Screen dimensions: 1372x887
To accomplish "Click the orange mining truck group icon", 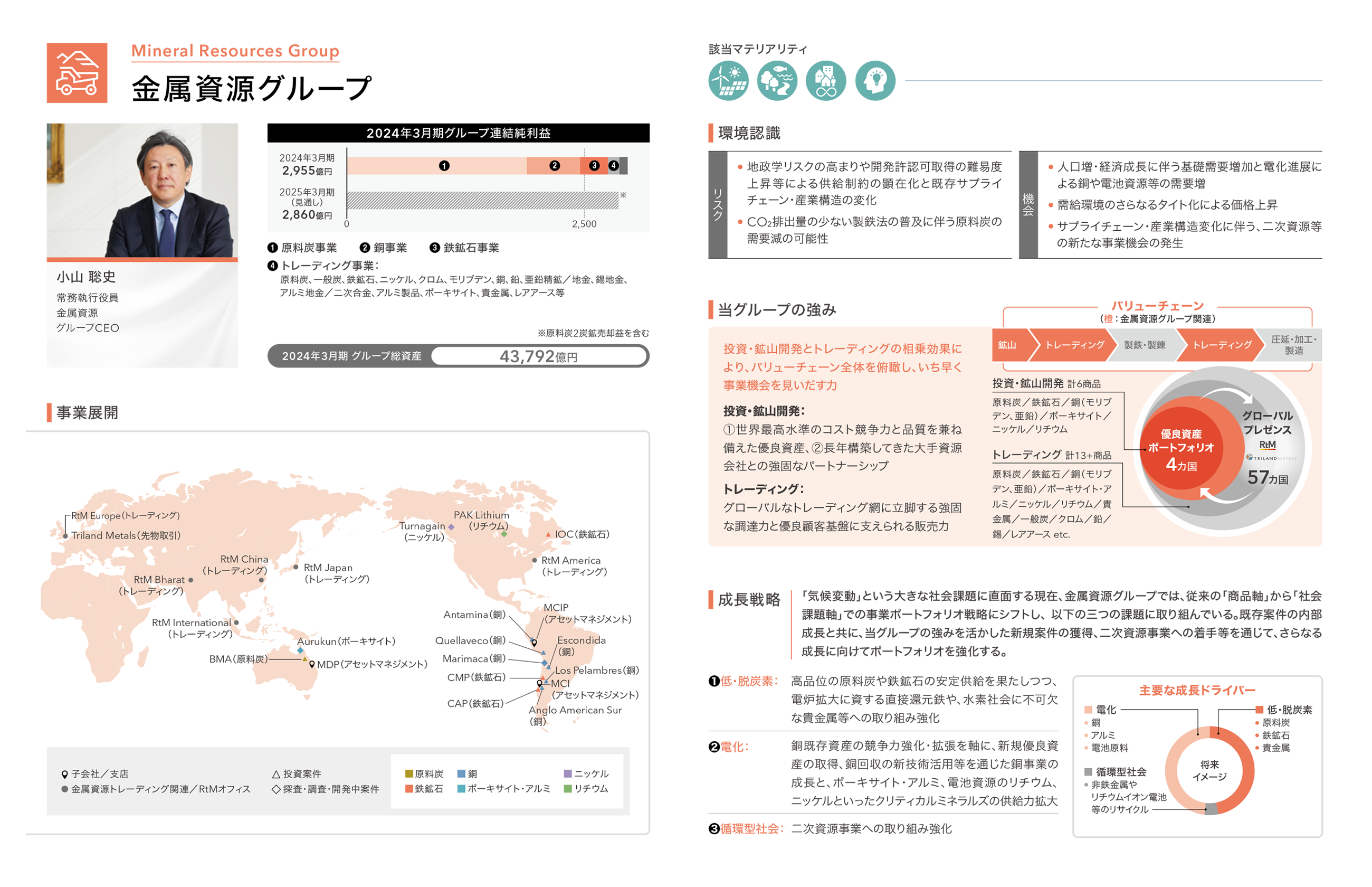I will pos(77,72).
